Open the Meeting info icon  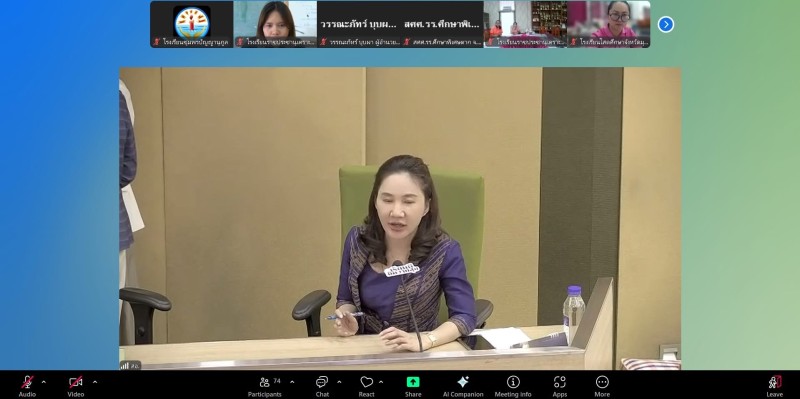pos(513,382)
